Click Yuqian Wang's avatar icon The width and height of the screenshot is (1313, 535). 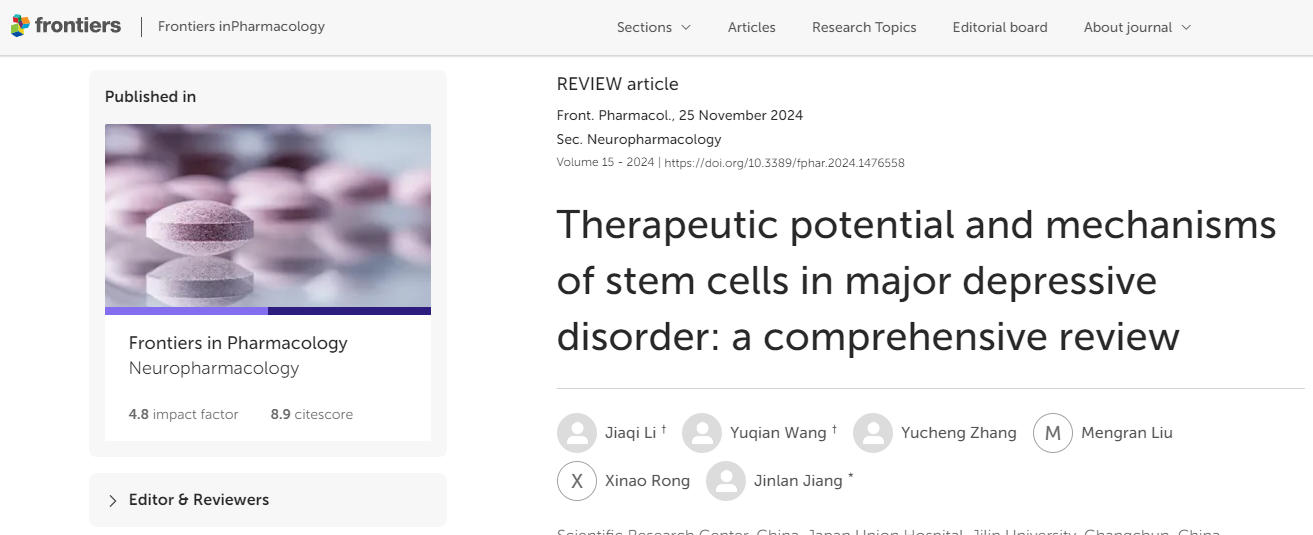point(701,433)
